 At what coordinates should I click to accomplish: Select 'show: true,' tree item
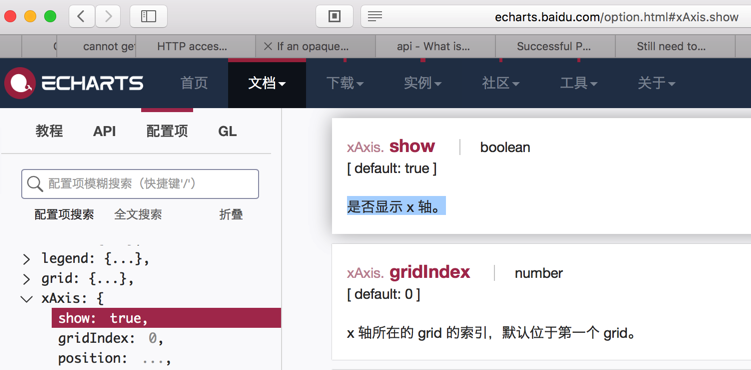pyautogui.click(x=166, y=318)
